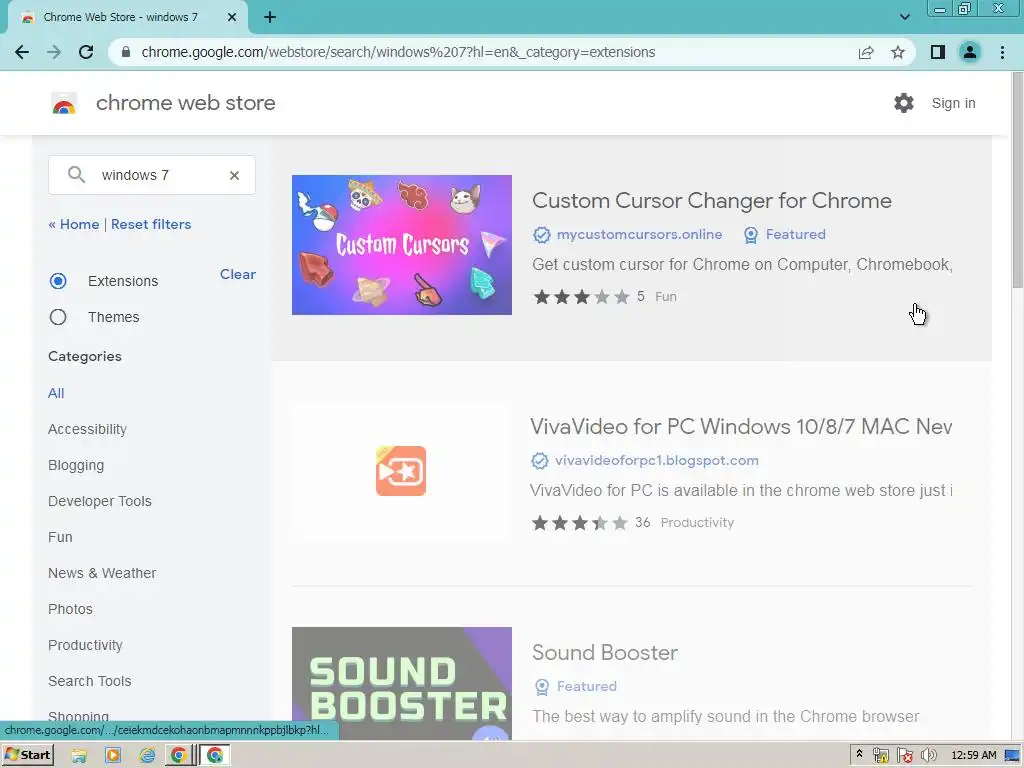
Task: Open VivaVideo for PC Windows title
Action: pos(741,426)
